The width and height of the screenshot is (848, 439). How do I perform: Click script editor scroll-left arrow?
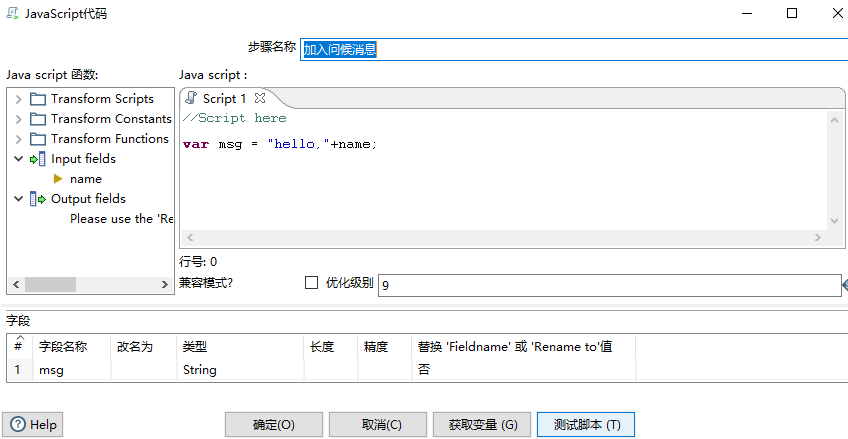[190, 237]
